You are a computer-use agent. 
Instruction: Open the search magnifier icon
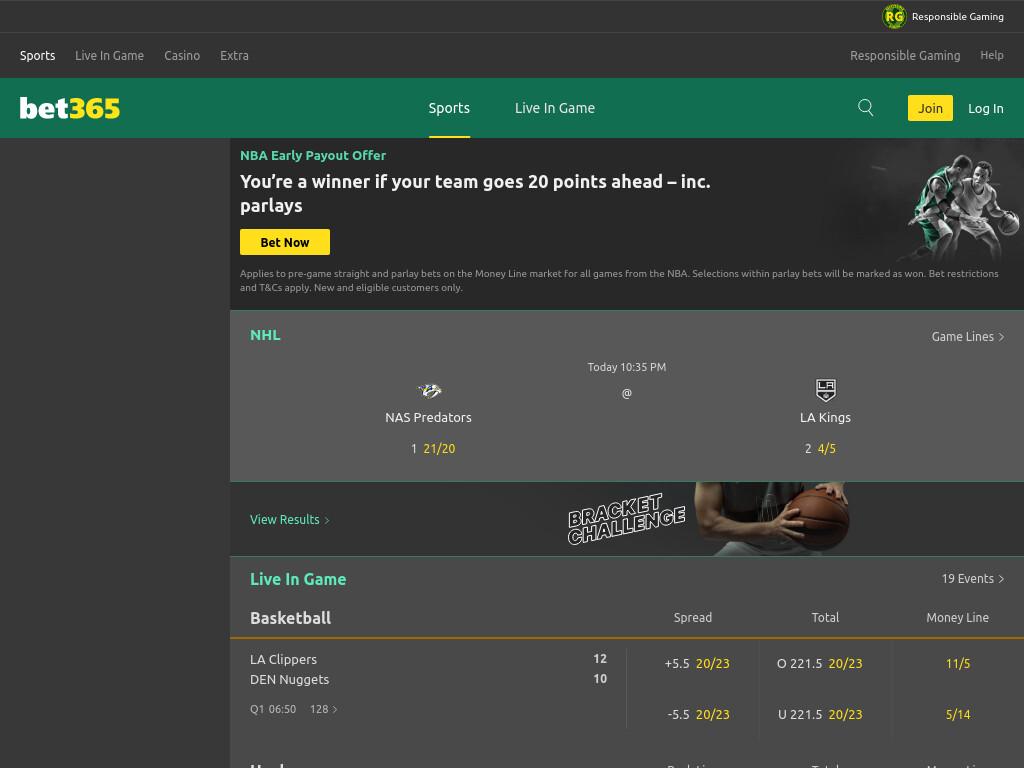865,108
